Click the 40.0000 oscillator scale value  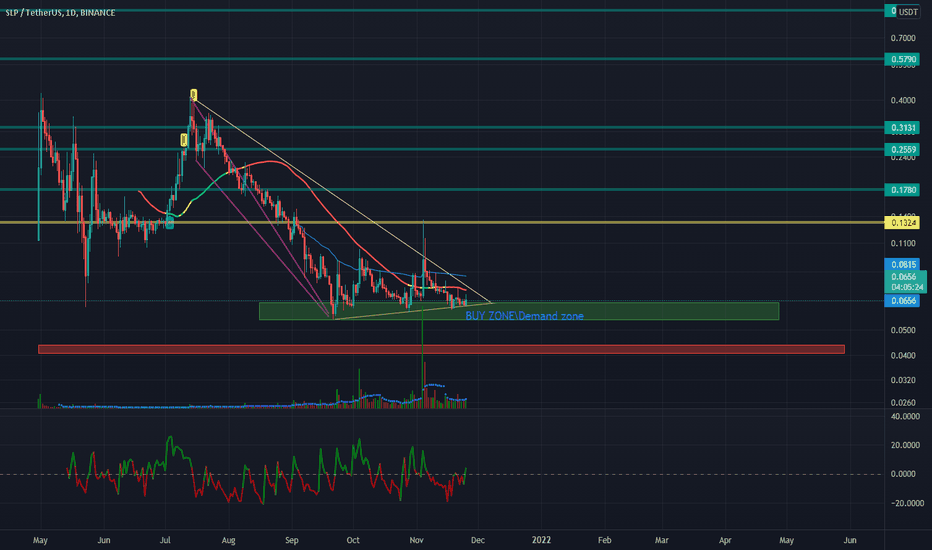(x=905, y=416)
